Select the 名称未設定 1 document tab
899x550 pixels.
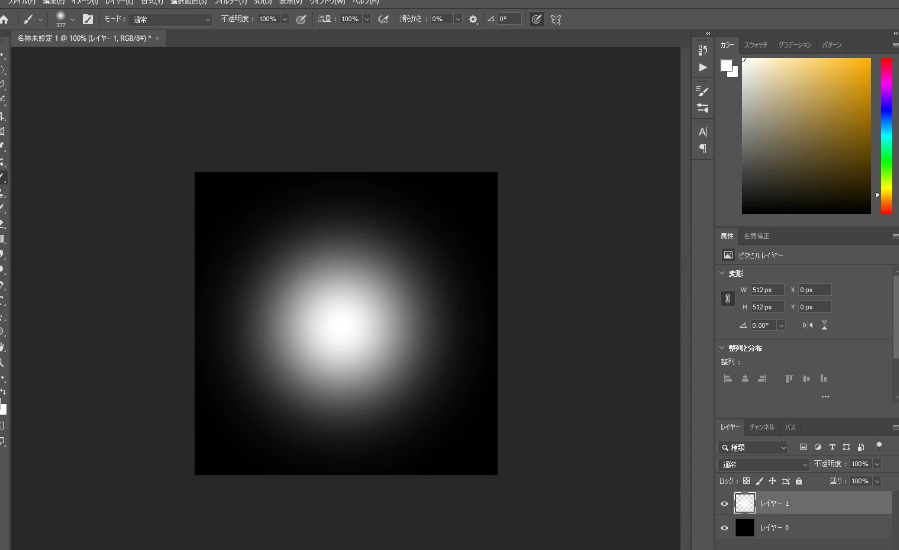84,38
